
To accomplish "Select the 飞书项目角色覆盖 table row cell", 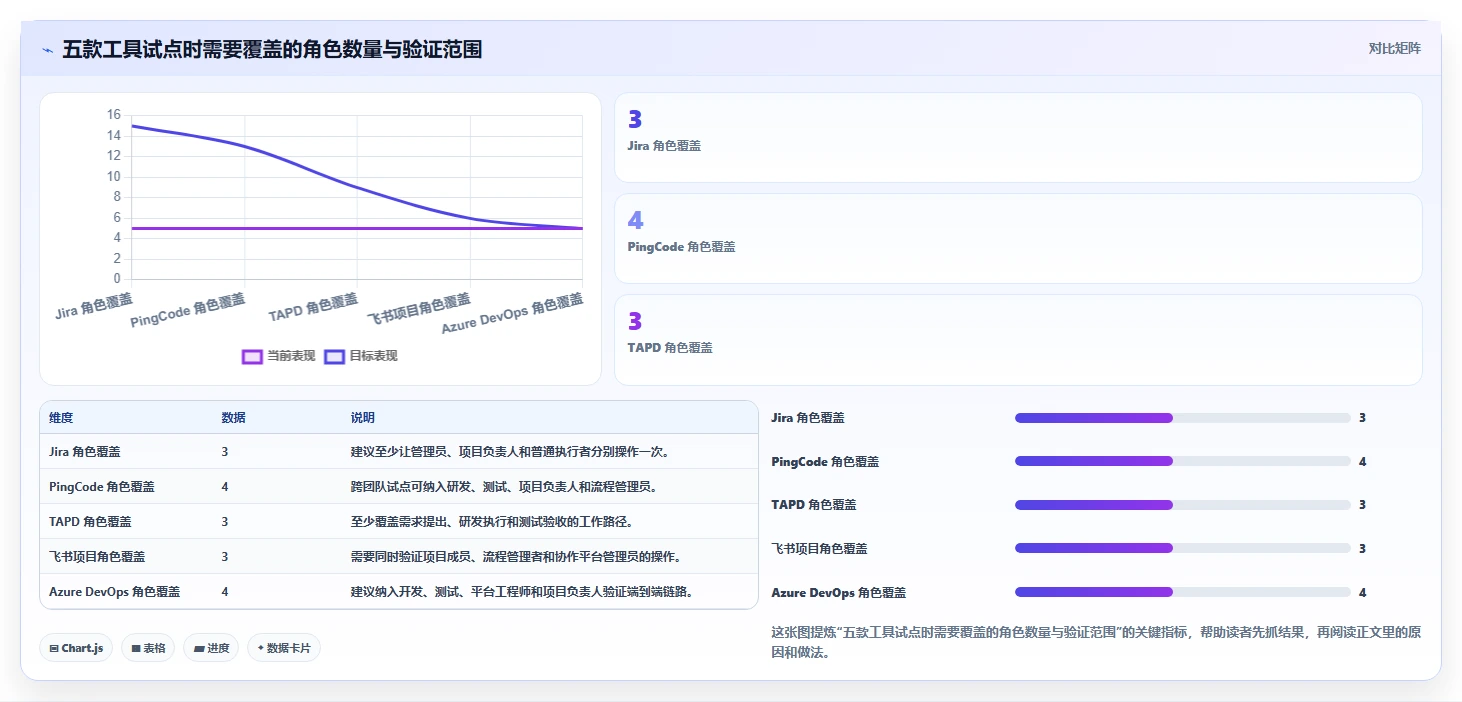I will (x=97, y=557).
